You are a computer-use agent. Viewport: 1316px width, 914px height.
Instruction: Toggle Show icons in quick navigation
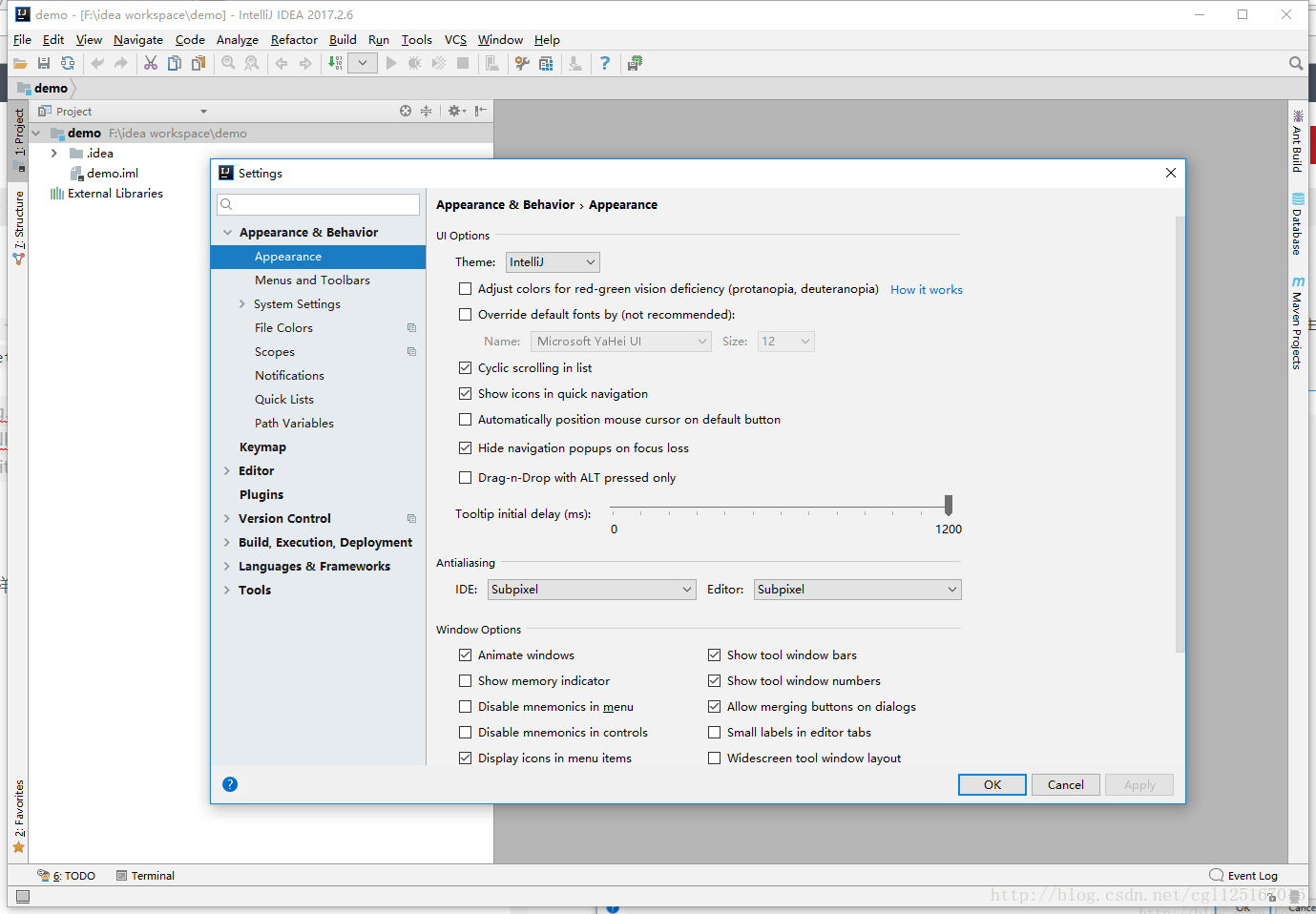466,393
